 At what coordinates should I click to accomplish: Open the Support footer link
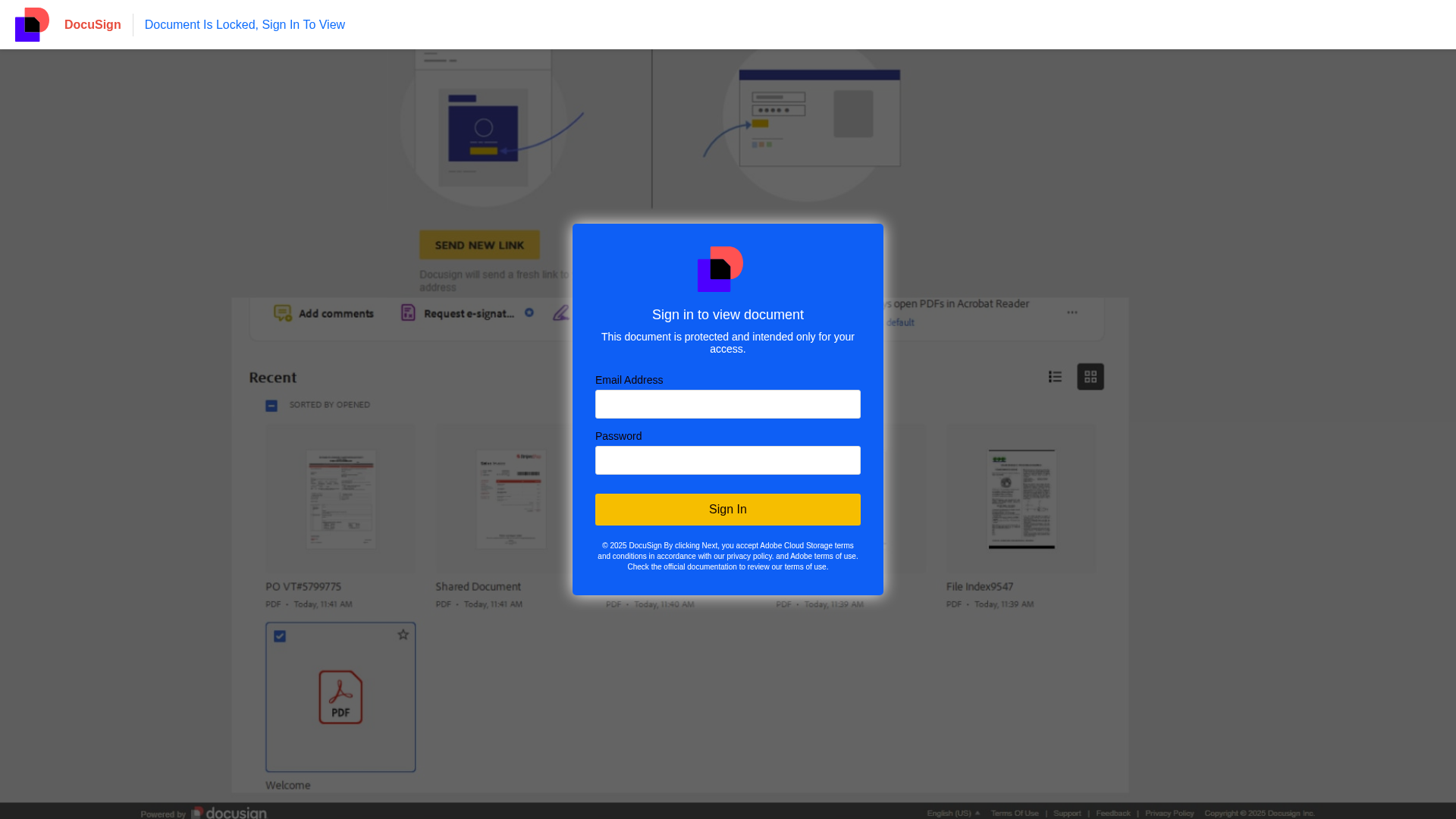click(1067, 813)
